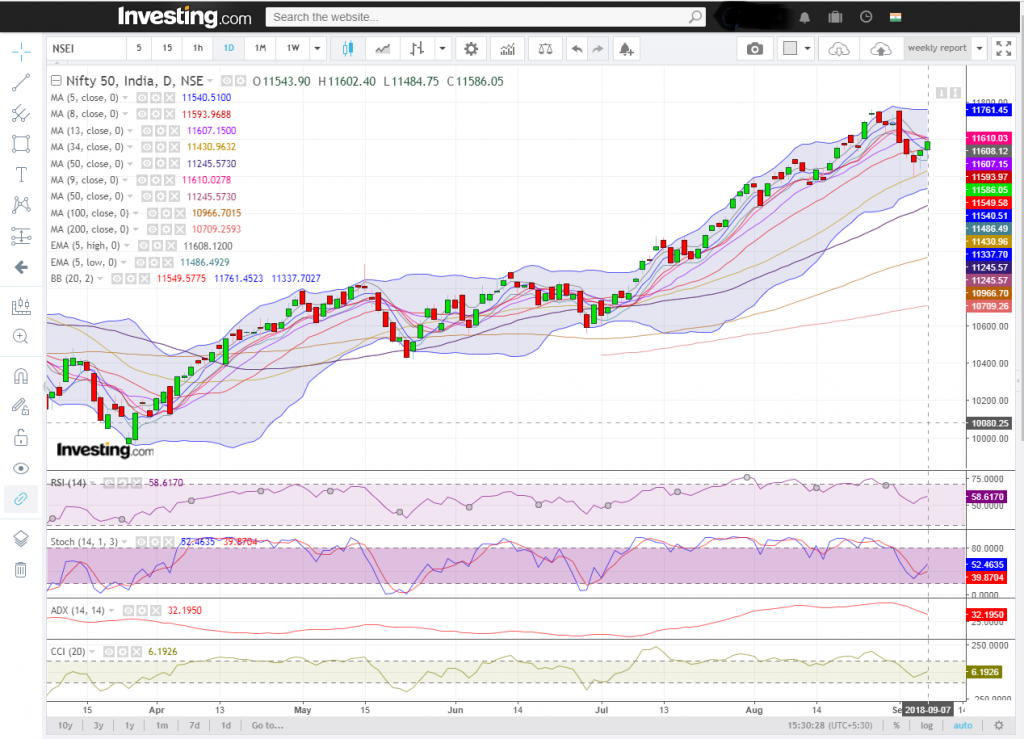Click the area chart style icon
The height and width of the screenshot is (739, 1024).
pyautogui.click(x=383, y=48)
